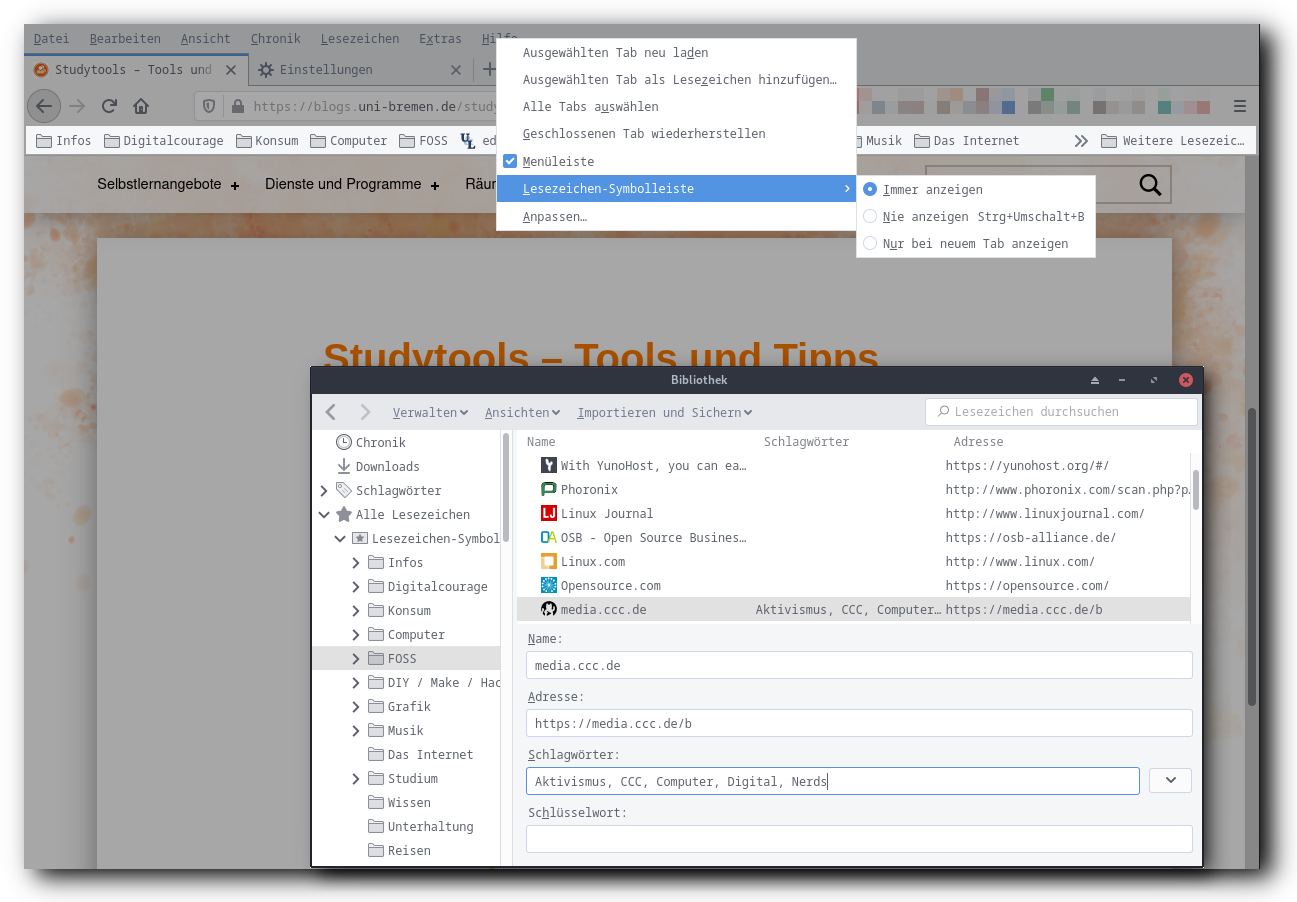This screenshot has height=902, width=1297.
Task: Reload the current page
Action: pyautogui.click(x=108, y=105)
